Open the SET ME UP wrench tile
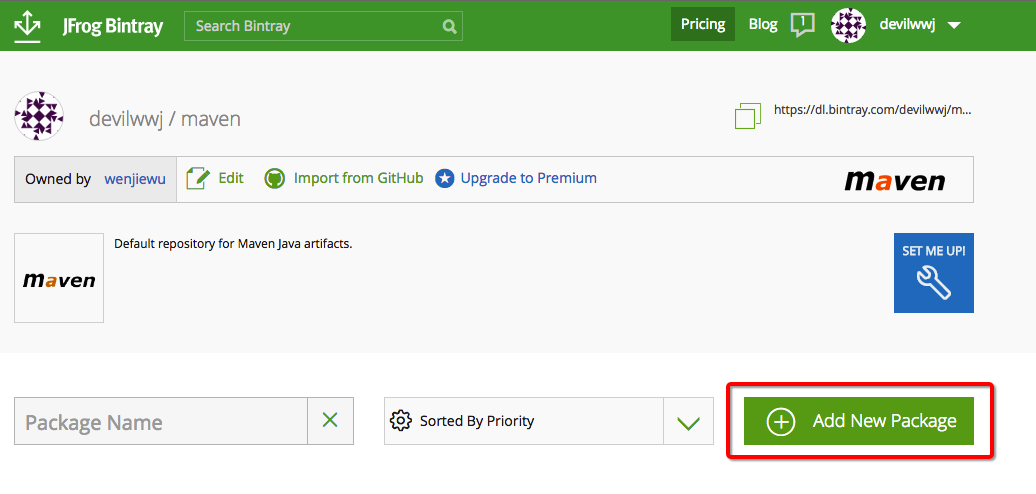 pos(933,273)
